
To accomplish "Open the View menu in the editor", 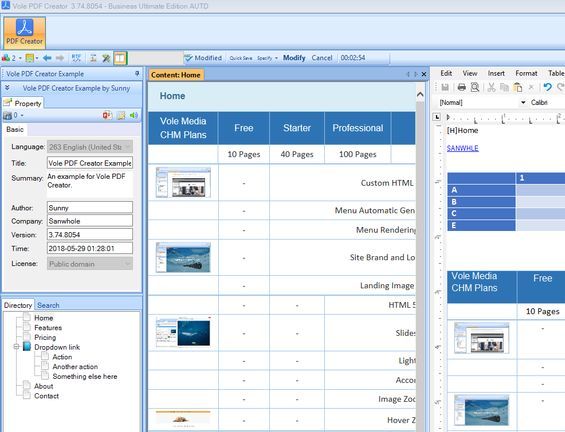I will [470, 73].
